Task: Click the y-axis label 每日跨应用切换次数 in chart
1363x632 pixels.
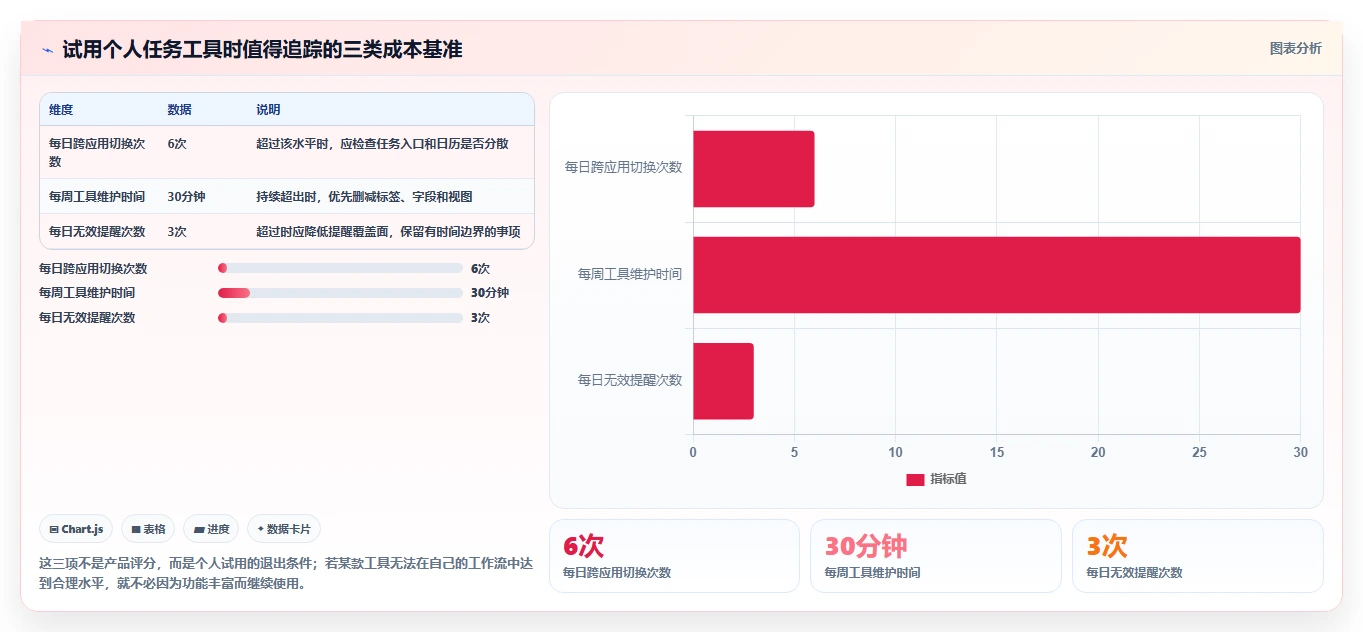Action: pos(624,168)
